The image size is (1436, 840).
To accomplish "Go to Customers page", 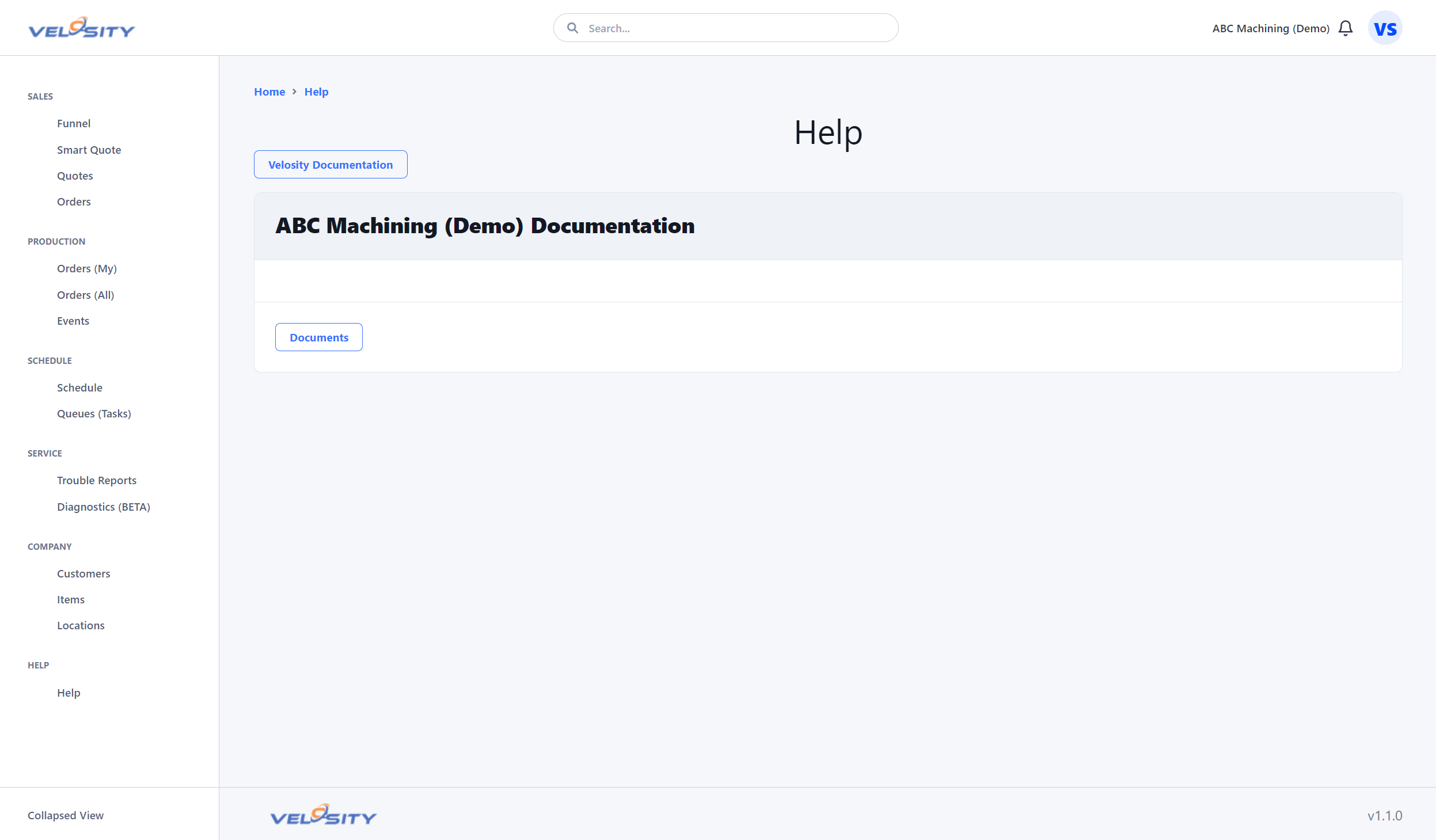I will pos(83,574).
